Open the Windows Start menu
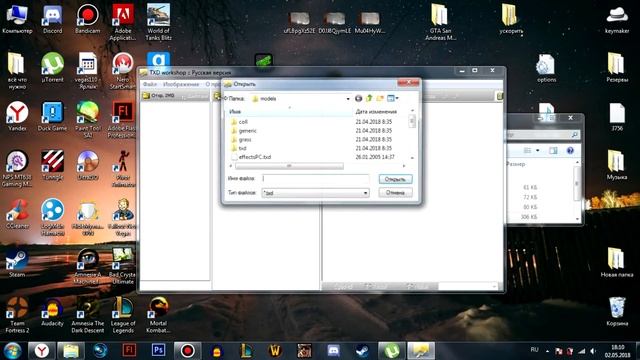This screenshot has width=640, height=360. coord(13,351)
